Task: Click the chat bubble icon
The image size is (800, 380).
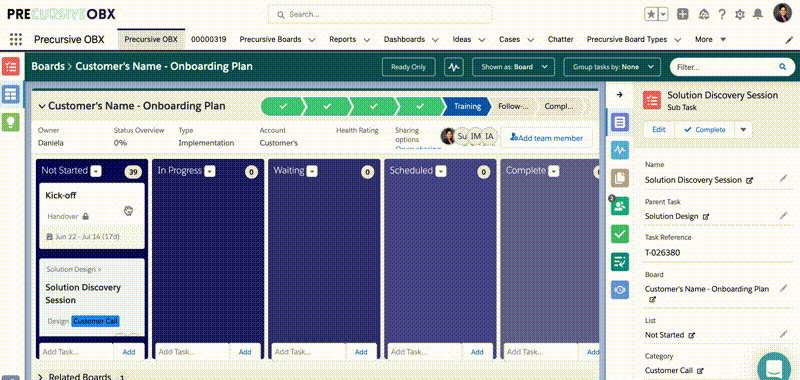Action: pyautogui.click(x=774, y=366)
